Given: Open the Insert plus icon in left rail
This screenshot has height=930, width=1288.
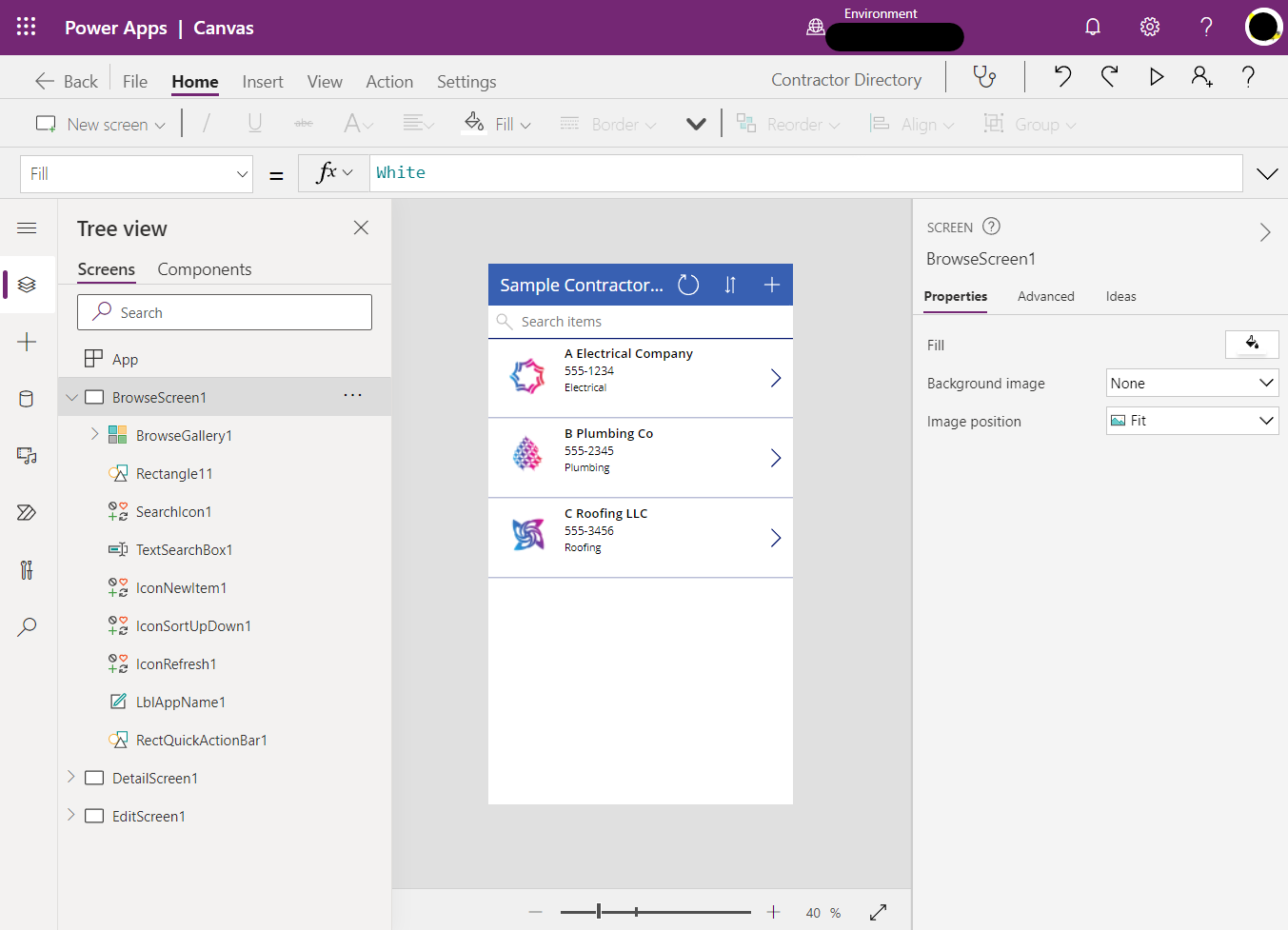Looking at the screenshot, I should click(27, 342).
